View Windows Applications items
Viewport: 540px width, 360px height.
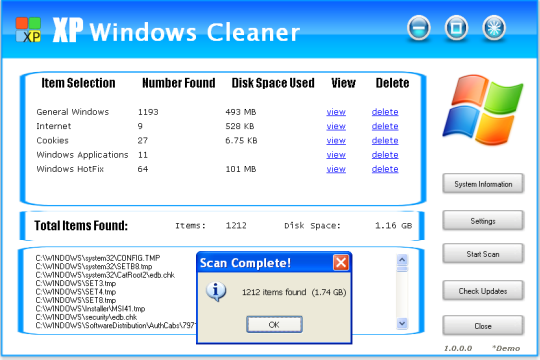[336, 155]
